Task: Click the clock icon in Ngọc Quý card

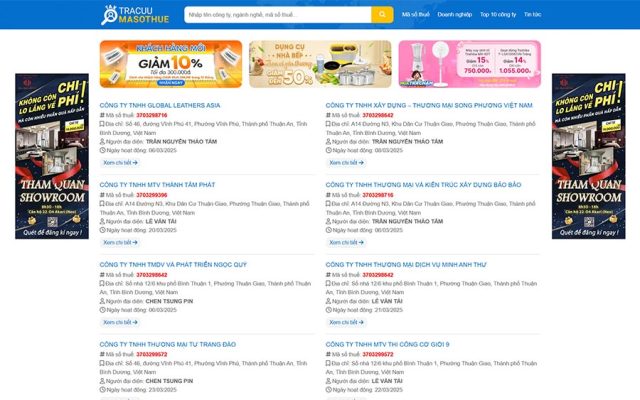Action: (102, 310)
